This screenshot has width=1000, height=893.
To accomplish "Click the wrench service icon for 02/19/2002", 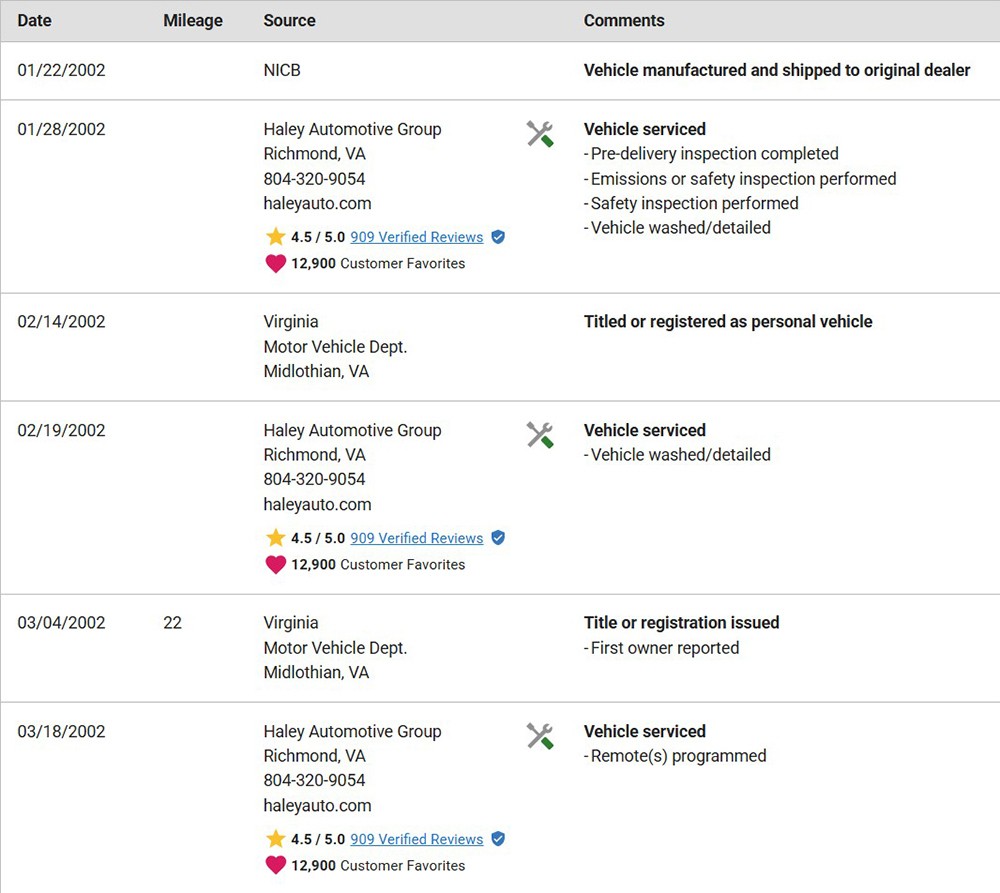I will tap(540, 435).
